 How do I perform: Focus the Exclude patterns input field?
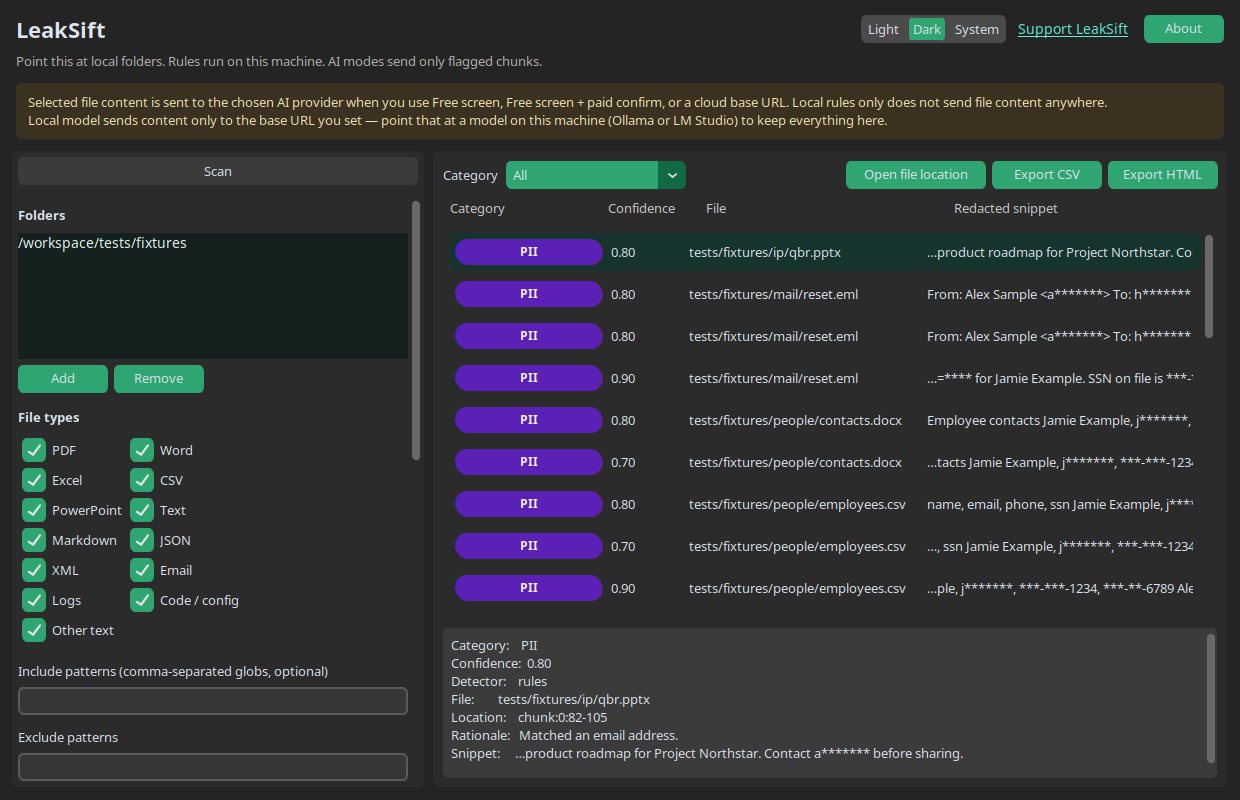[213, 767]
